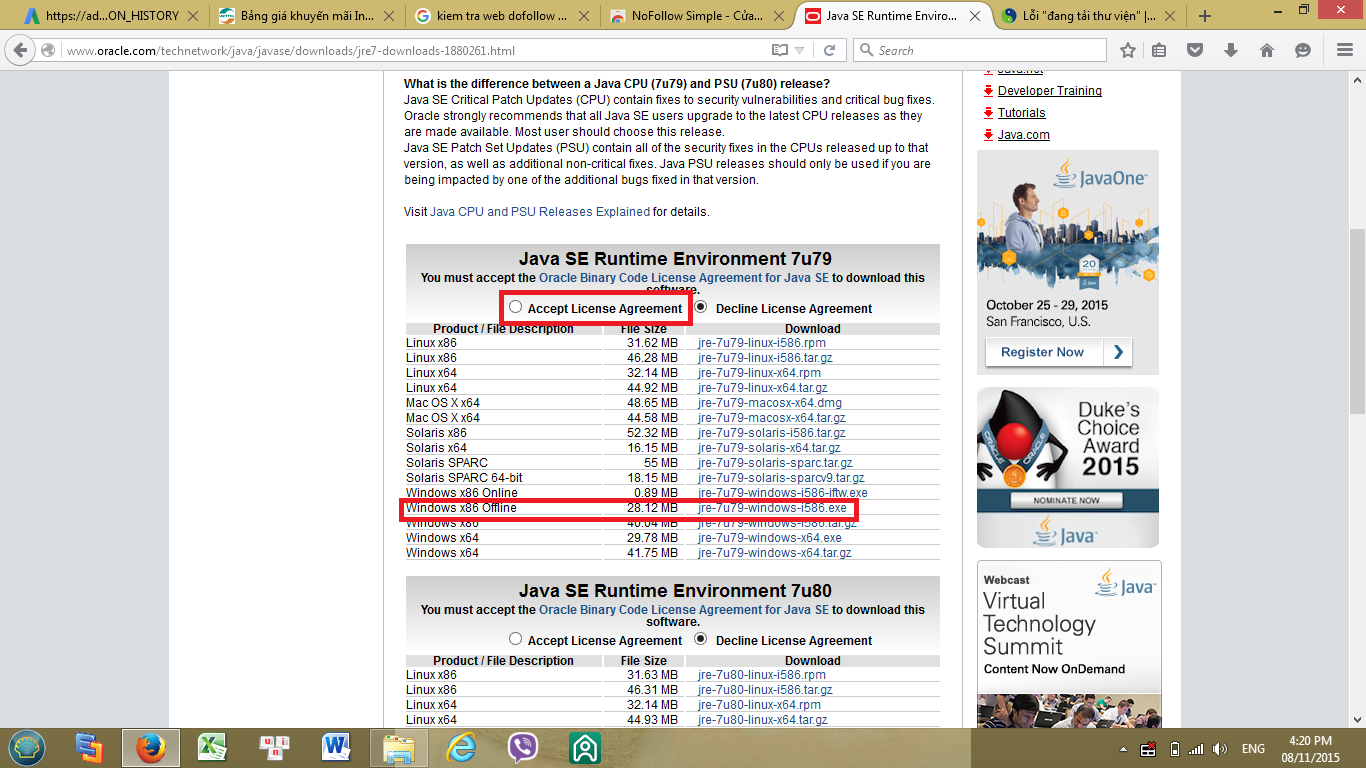Select Accept License Agreement for 7u80
1366x768 pixels.
tap(515, 639)
